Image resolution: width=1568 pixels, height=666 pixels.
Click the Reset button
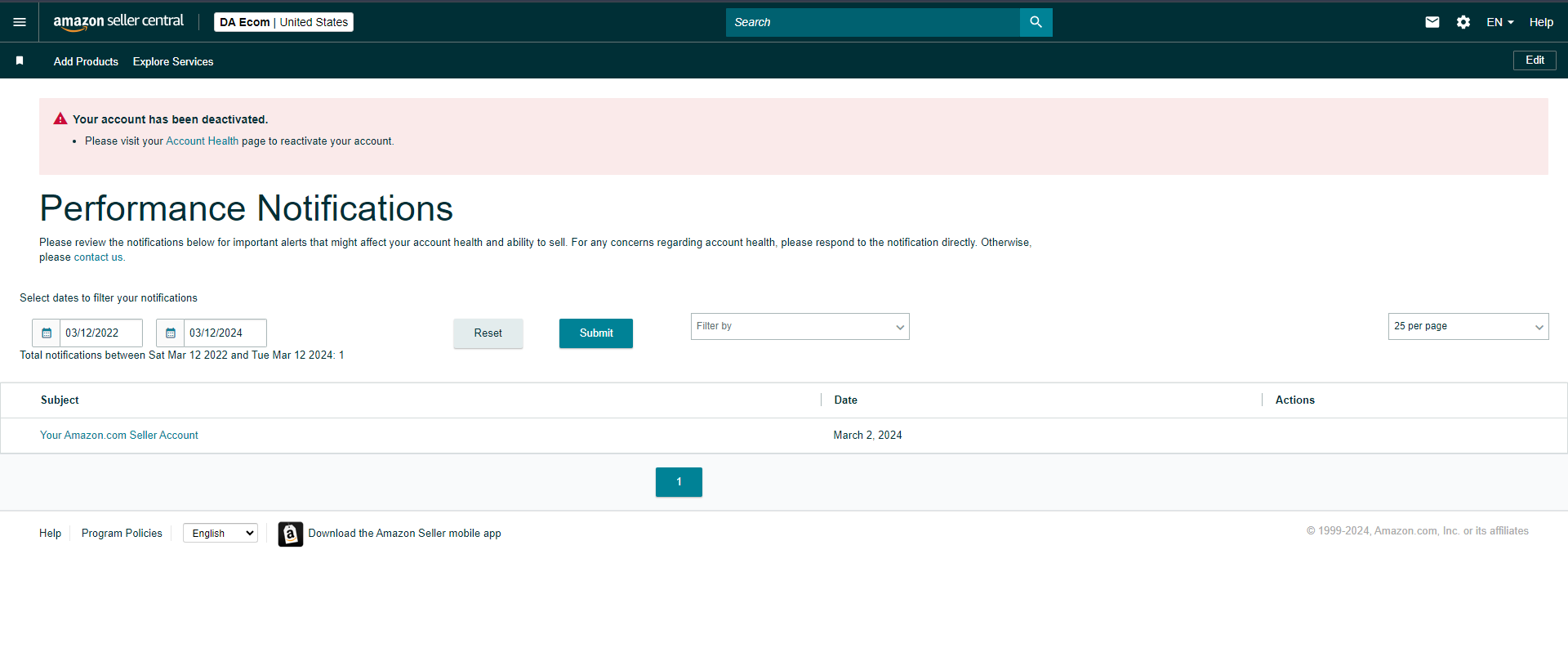tap(488, 333)
